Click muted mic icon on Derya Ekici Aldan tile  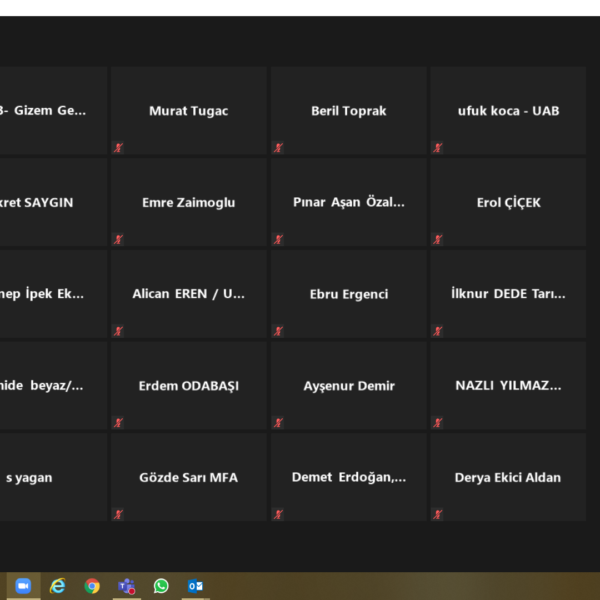438,515
